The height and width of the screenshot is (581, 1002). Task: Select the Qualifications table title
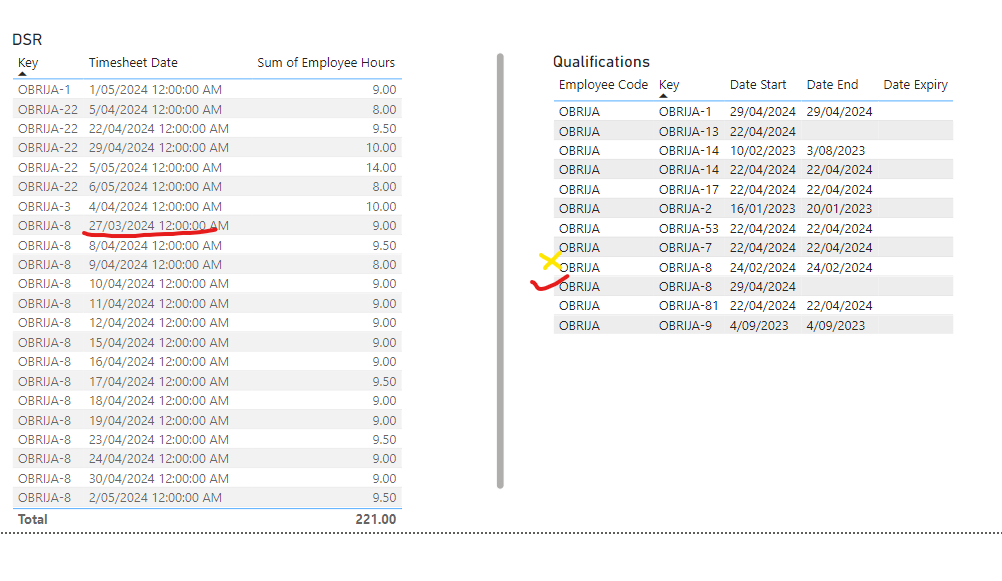[x=601, y=62]
